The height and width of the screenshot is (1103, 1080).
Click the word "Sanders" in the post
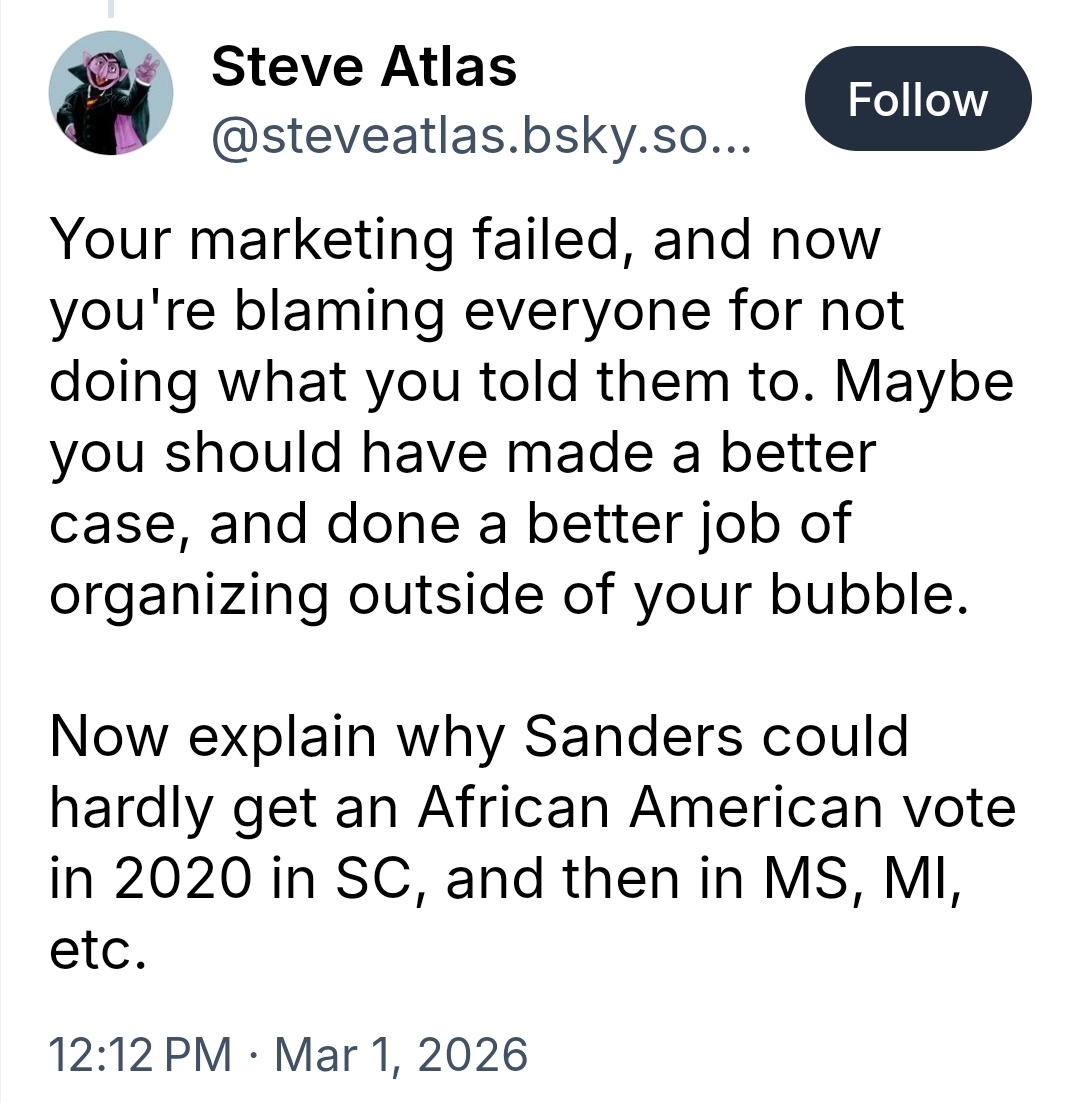631,738
